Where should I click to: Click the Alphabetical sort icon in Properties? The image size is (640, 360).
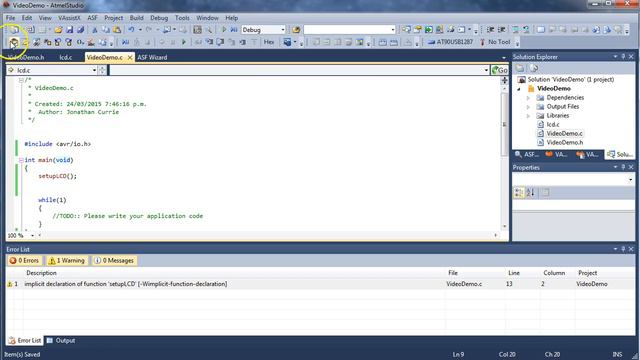(x=530, y=192)
